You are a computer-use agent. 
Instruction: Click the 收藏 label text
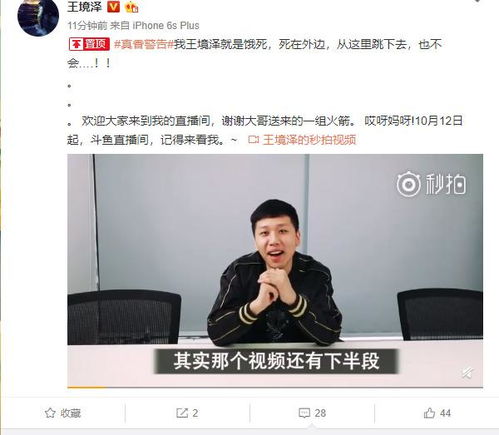coord(71,413)
